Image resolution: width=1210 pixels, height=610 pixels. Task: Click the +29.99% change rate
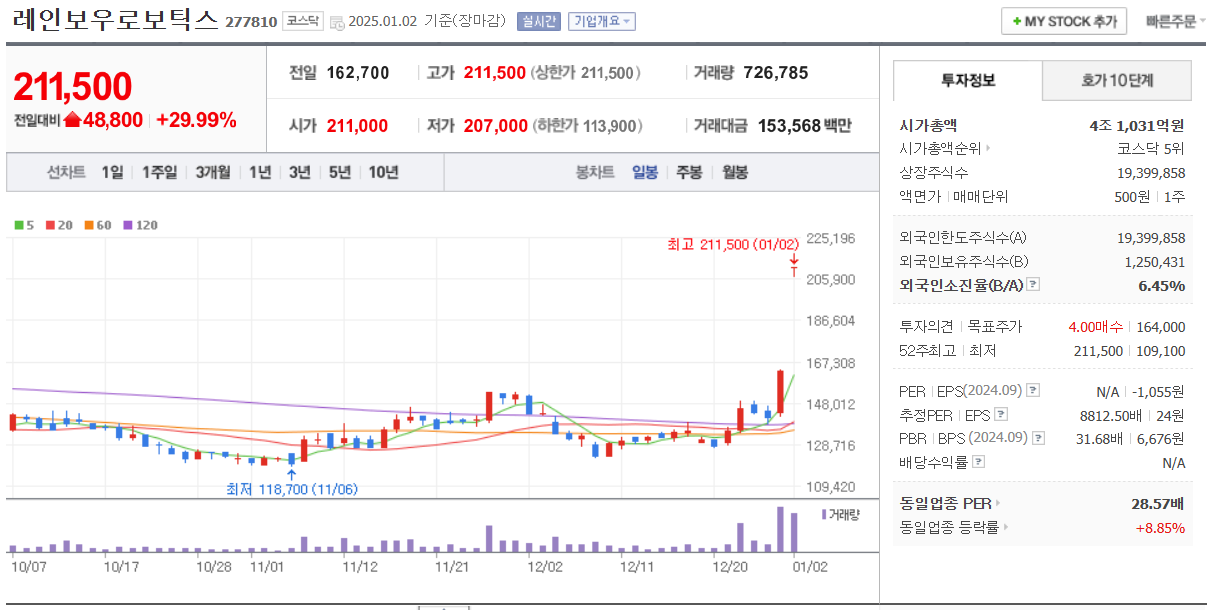coord(196,120)
